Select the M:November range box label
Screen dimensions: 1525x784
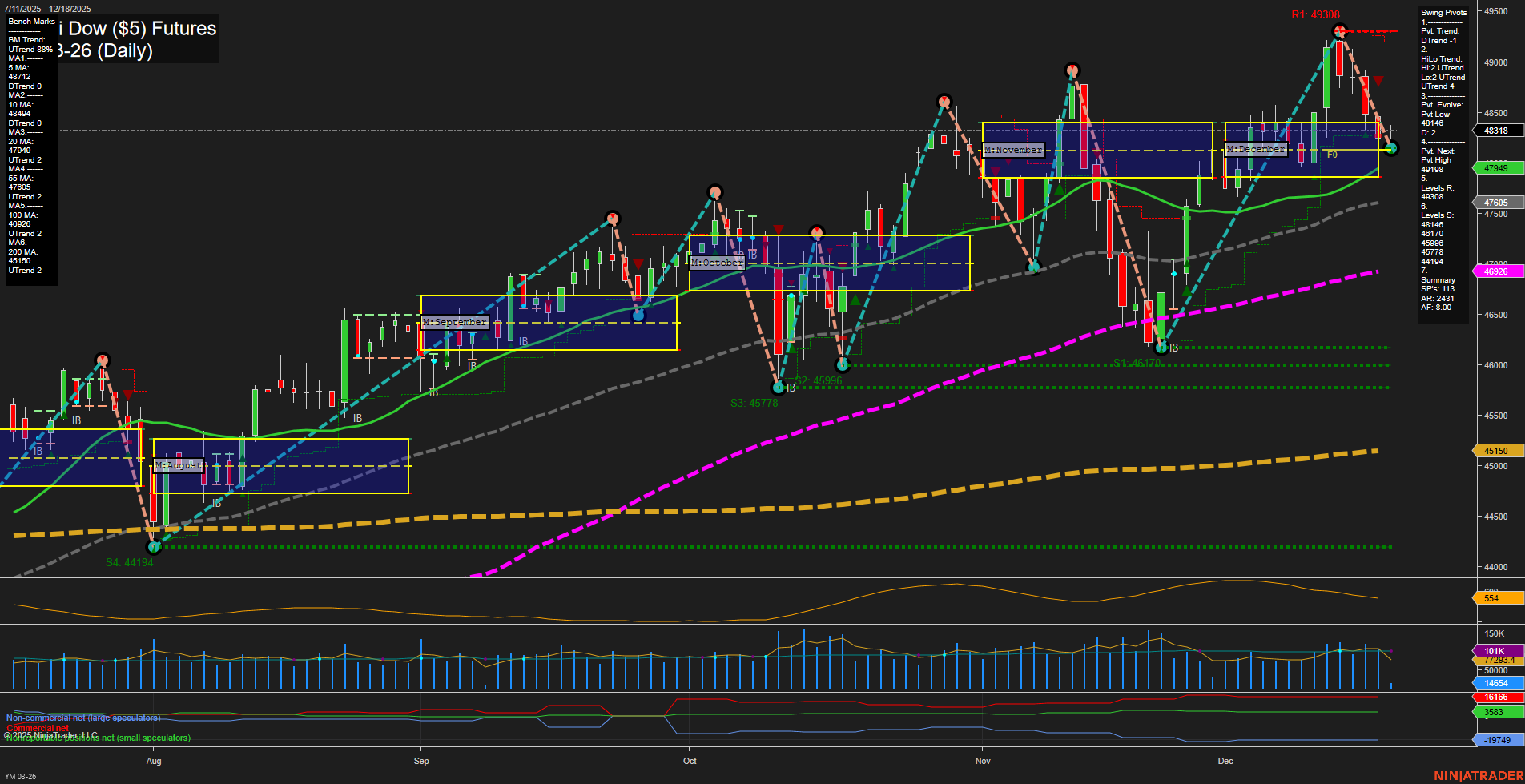[1014, 149]
